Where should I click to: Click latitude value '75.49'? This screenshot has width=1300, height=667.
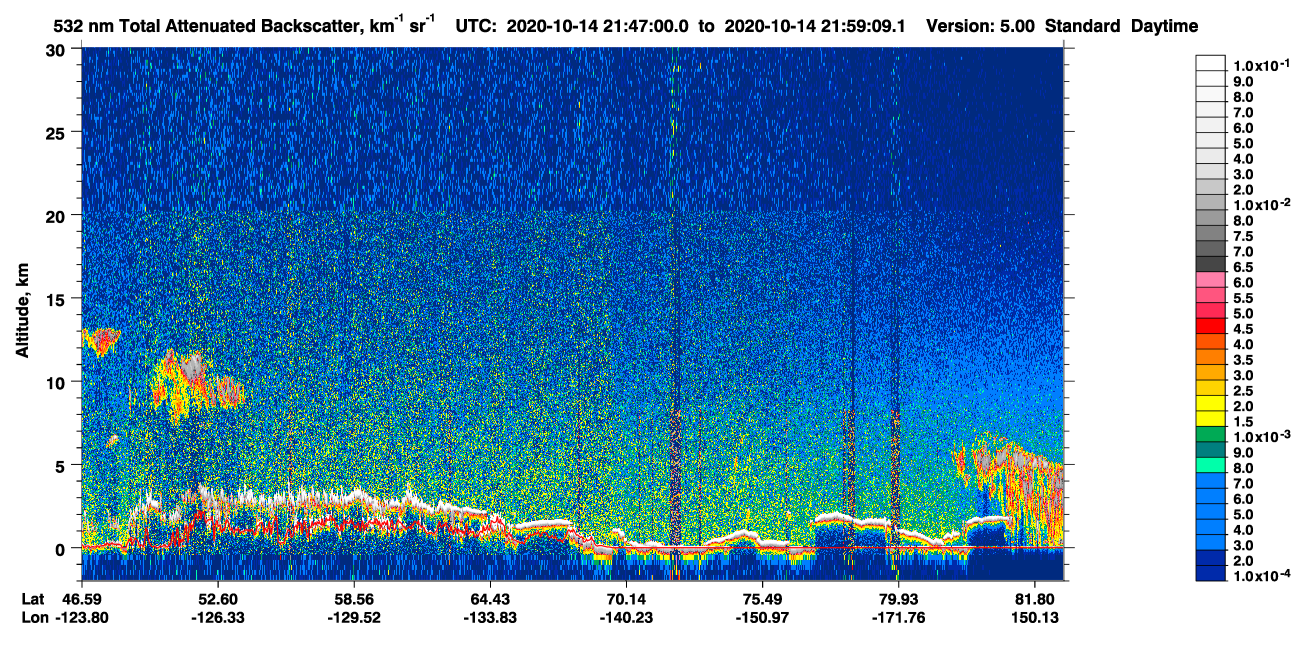pyautogui.click(x=762, y=599)
